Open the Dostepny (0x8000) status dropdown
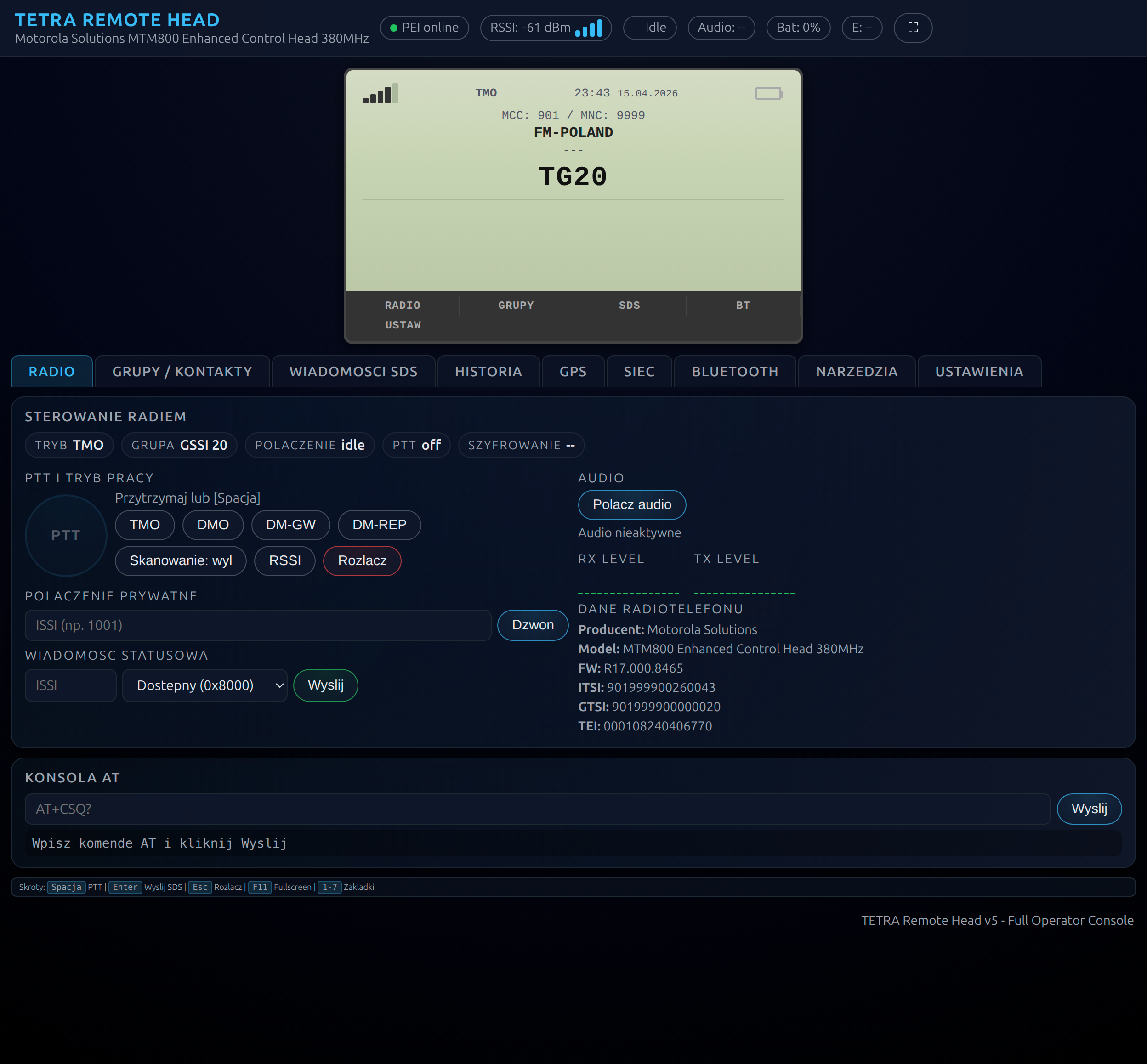 204,685
